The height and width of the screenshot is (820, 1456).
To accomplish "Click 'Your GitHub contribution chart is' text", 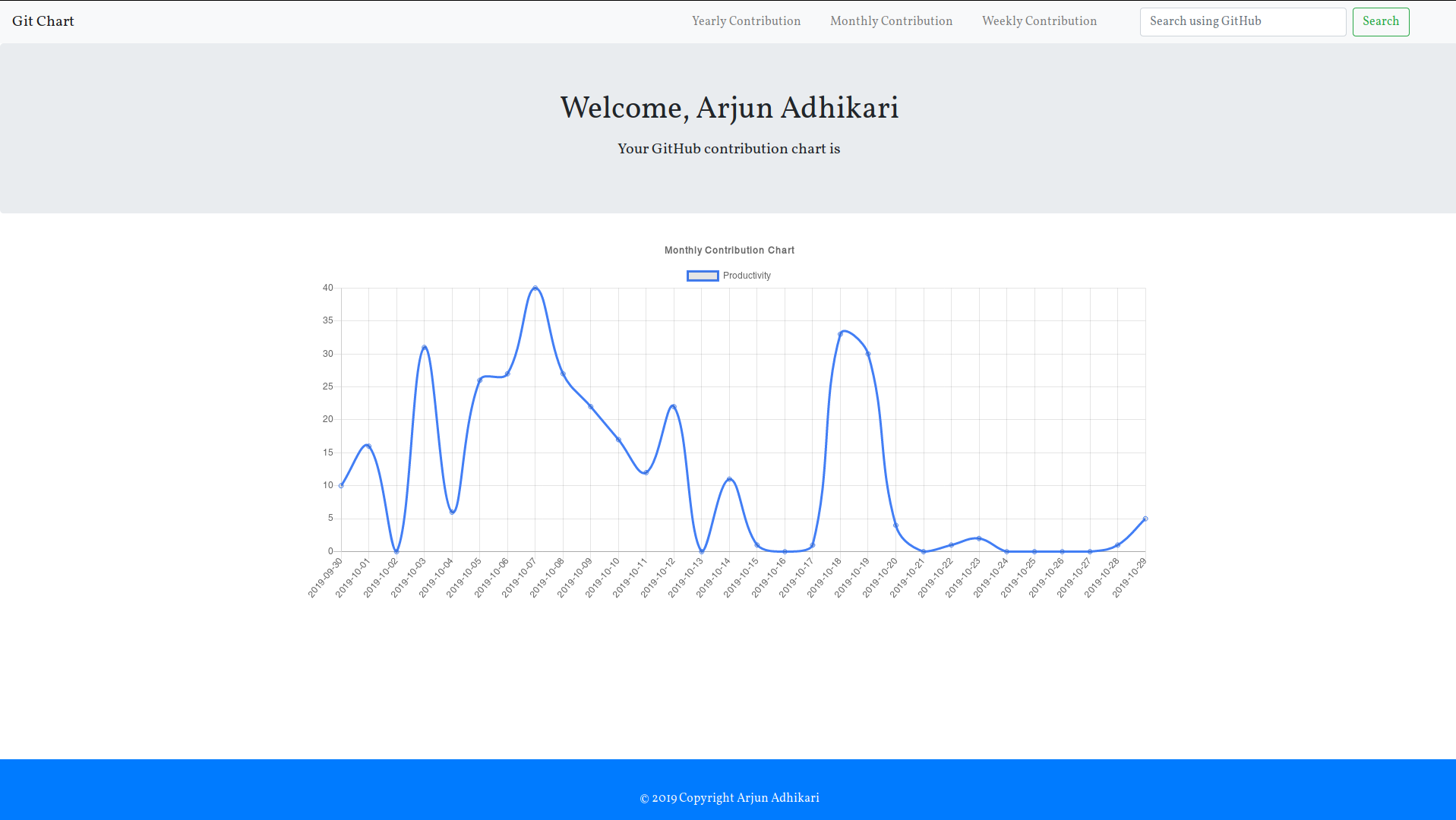I will (x=729, y=149).
